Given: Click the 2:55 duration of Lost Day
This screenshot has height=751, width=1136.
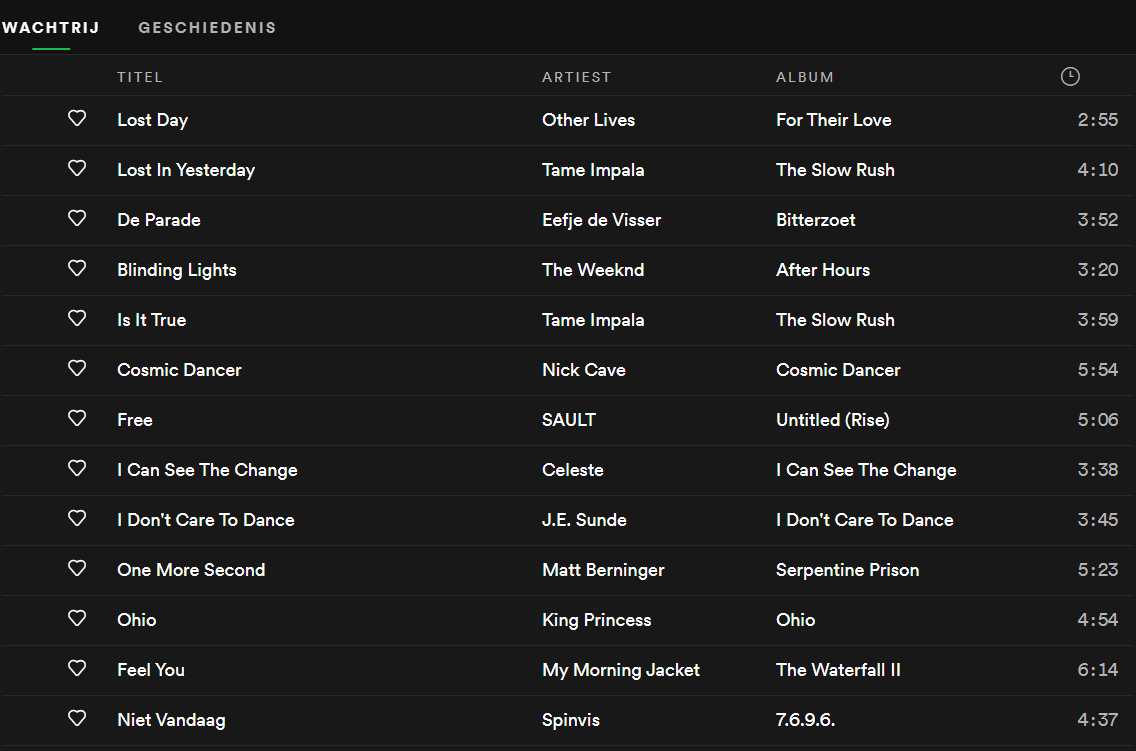Looking at the screenshot, I should click(1098, 119).
